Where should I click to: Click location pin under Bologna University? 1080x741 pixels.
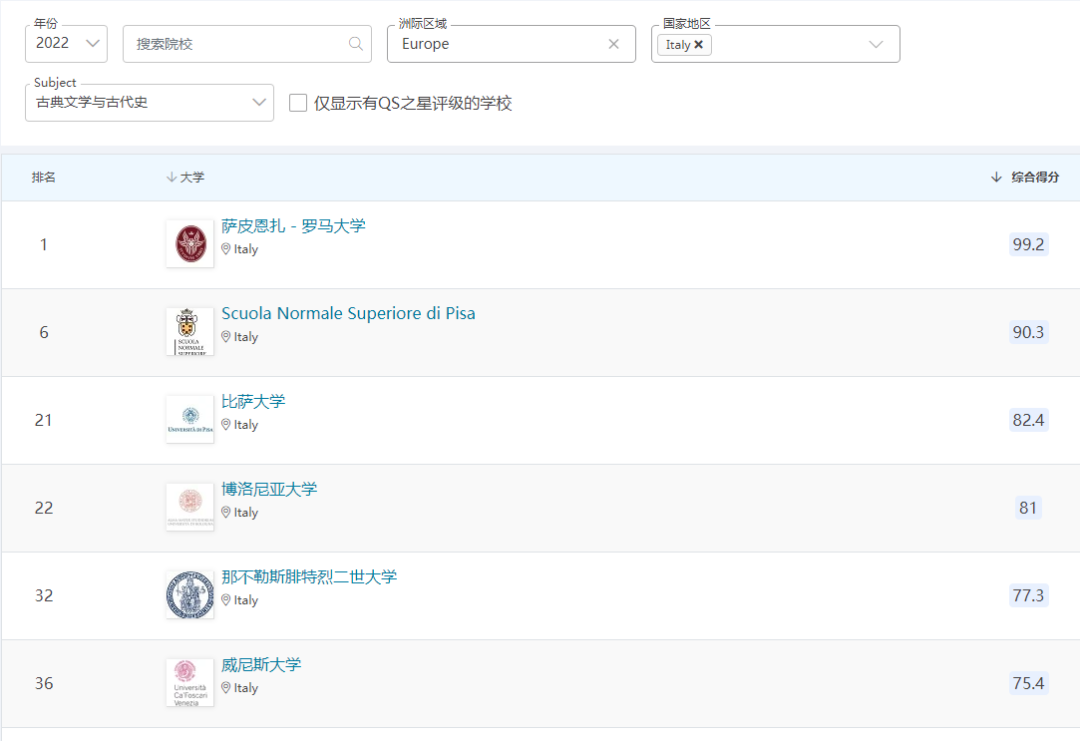click(x=226, y=512)
